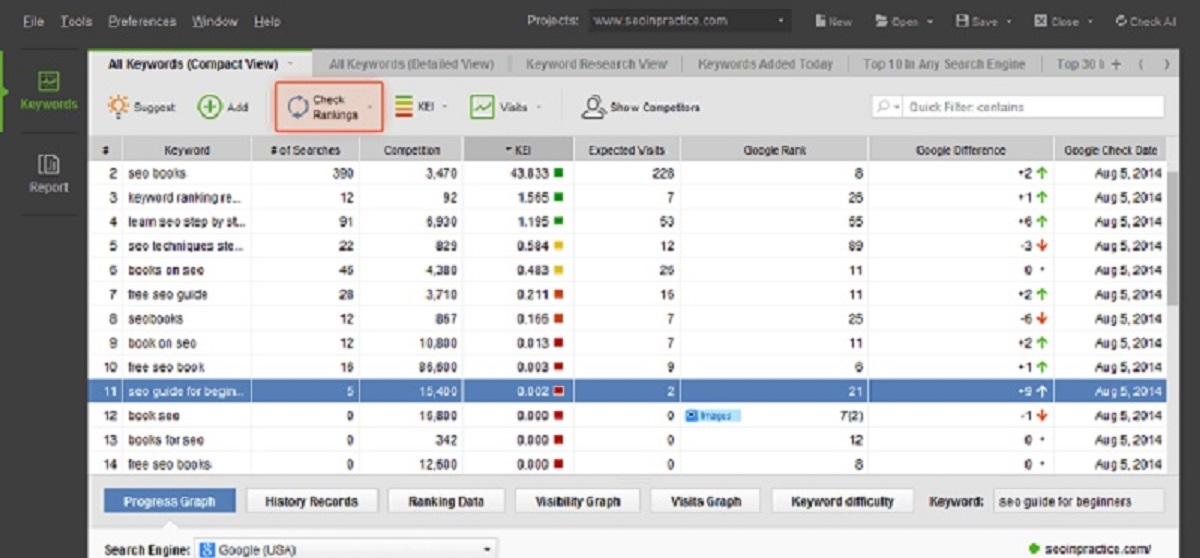
Task: Click the Close project icon
Action: pos(1040,21)
